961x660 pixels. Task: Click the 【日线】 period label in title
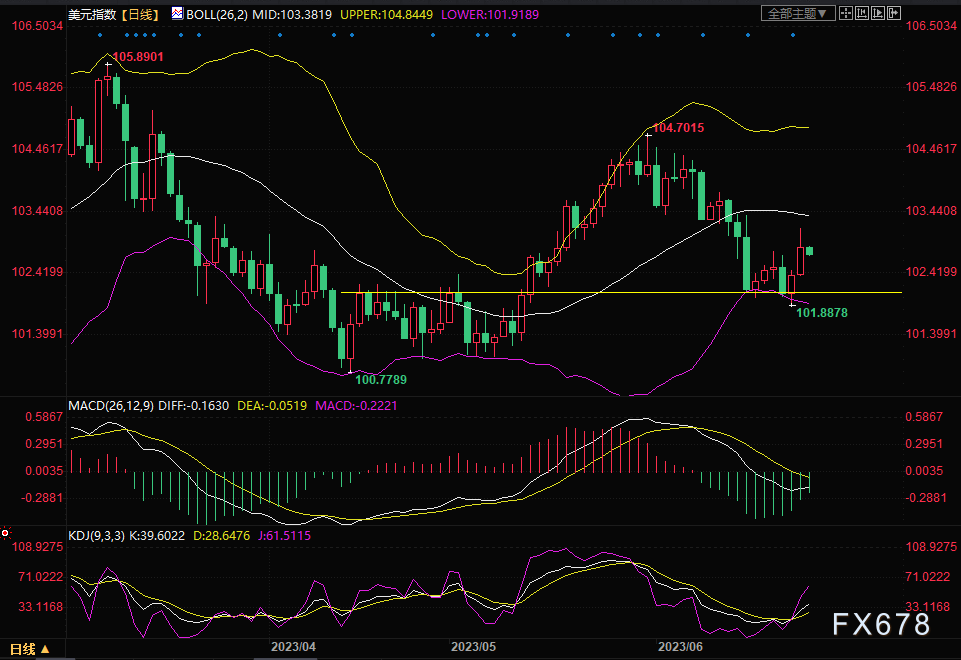point(140,14)
